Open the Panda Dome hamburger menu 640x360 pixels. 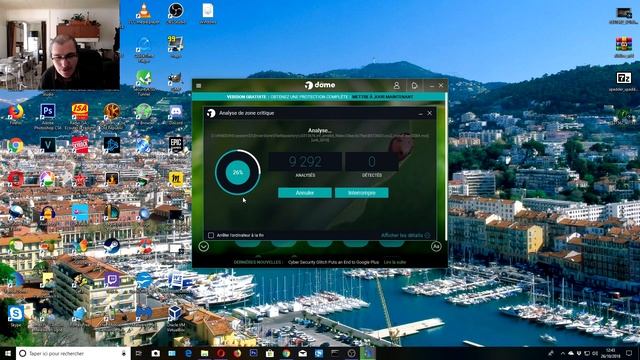coord(198,86)
